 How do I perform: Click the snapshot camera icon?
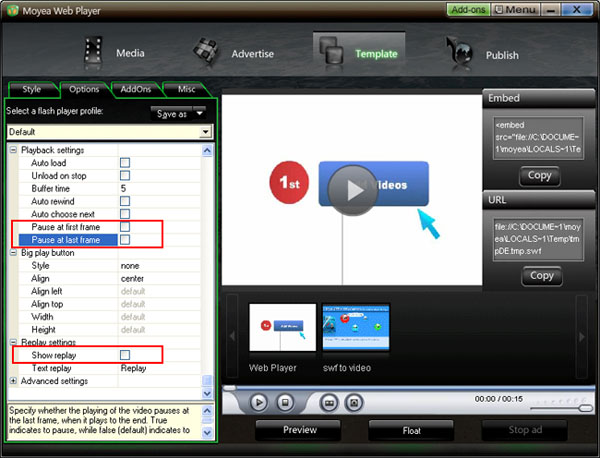[x=354, y=403]
